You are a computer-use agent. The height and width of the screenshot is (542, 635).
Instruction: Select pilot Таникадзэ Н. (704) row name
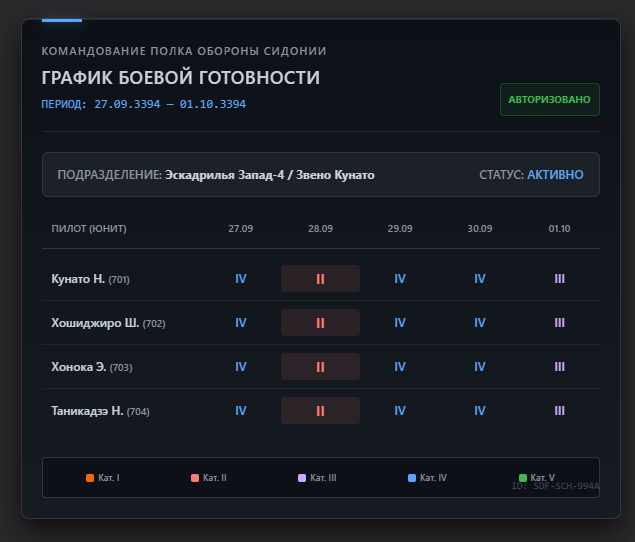[x=100, y=411]
